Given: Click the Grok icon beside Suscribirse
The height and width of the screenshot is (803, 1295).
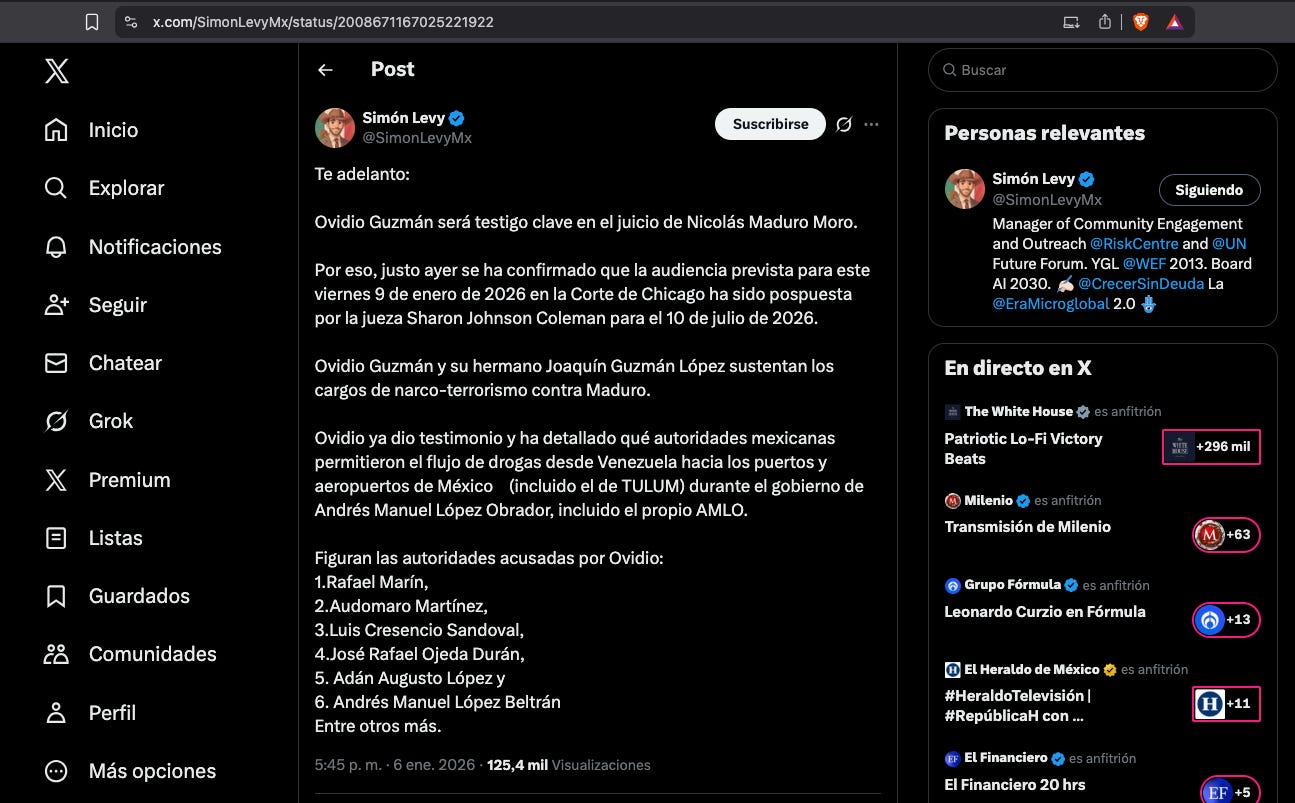Looking at the screenshot, I should 844,124.
